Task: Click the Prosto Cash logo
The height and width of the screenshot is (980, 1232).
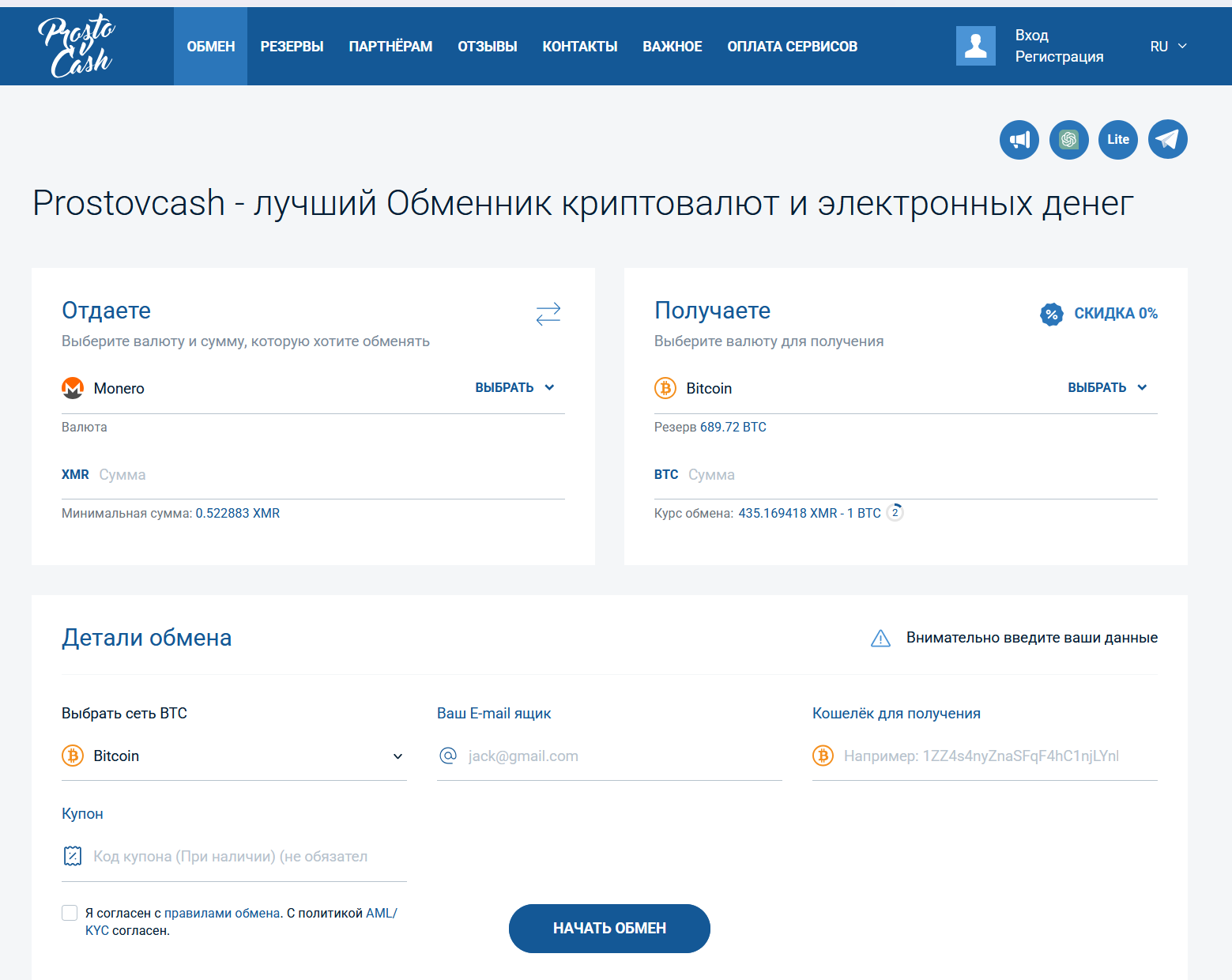Action: [77, 47]
